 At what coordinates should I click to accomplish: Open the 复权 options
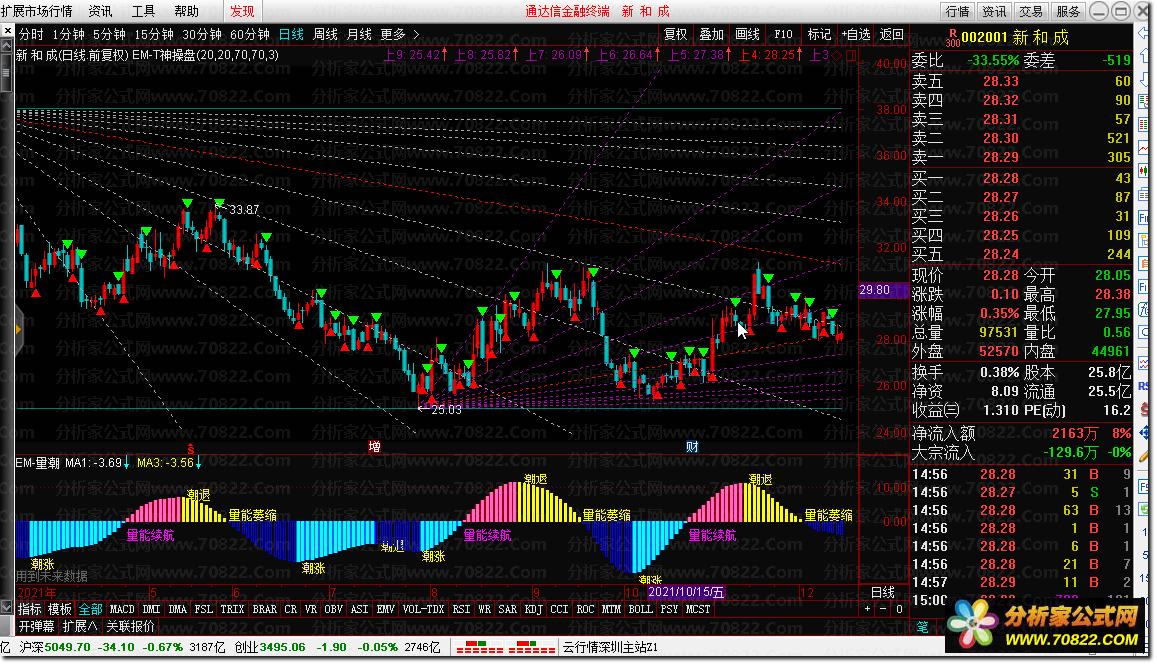(675, 34)
